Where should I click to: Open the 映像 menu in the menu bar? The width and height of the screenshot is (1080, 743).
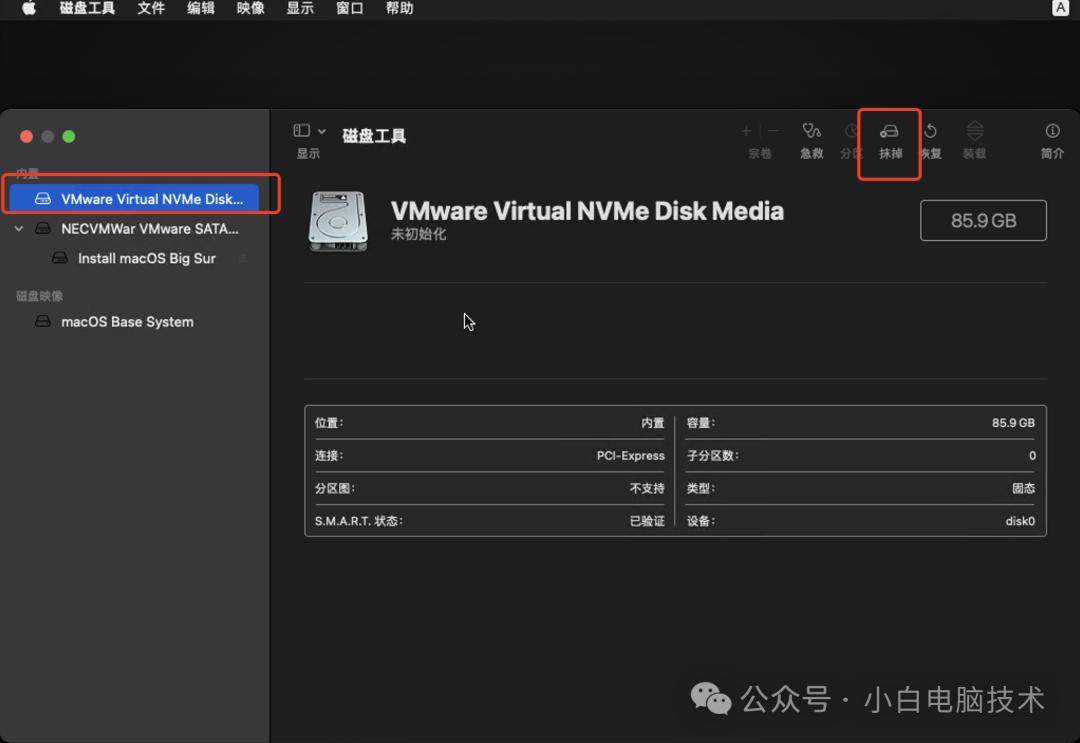click(x=250, y=8)
